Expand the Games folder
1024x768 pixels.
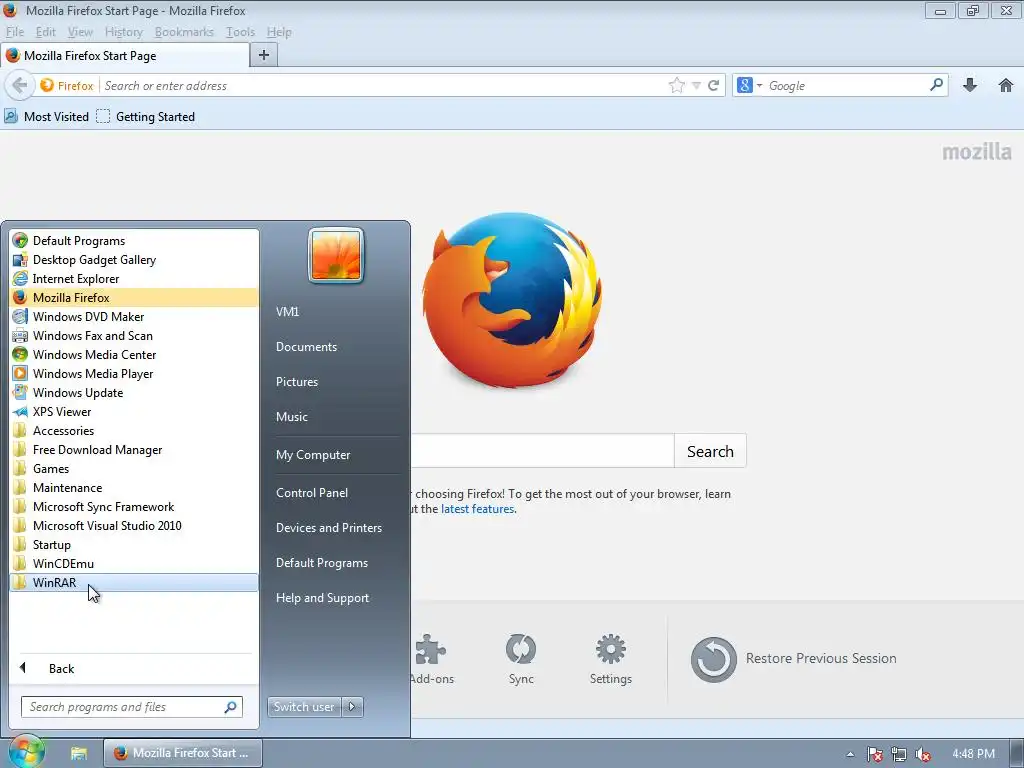tap(134, 469)
